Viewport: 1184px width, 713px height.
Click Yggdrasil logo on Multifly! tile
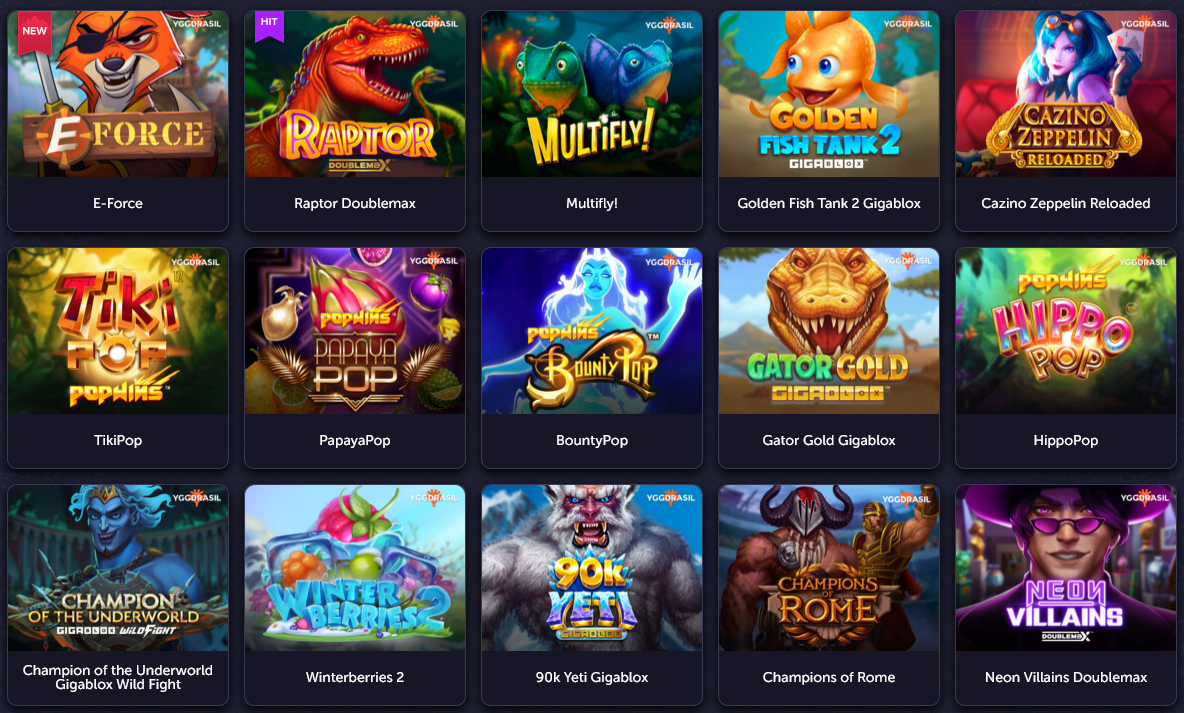click(669, 24)
